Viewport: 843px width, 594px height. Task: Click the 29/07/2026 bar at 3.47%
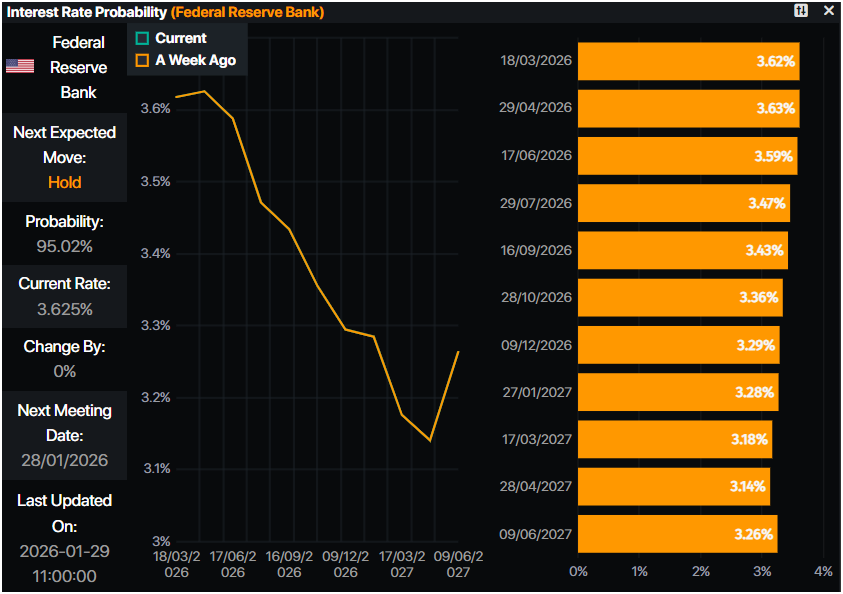(x=683, y=203)
